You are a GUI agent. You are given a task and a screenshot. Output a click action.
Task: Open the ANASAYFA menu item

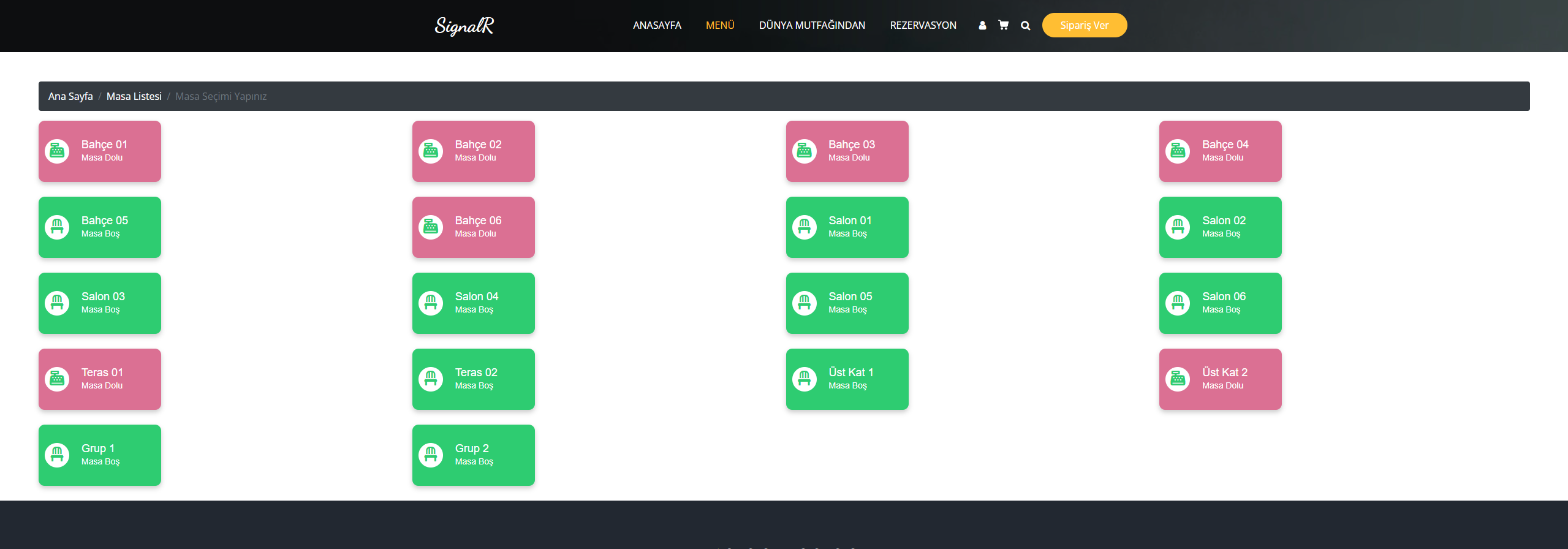pyautogui.click(x=657, y=25)
